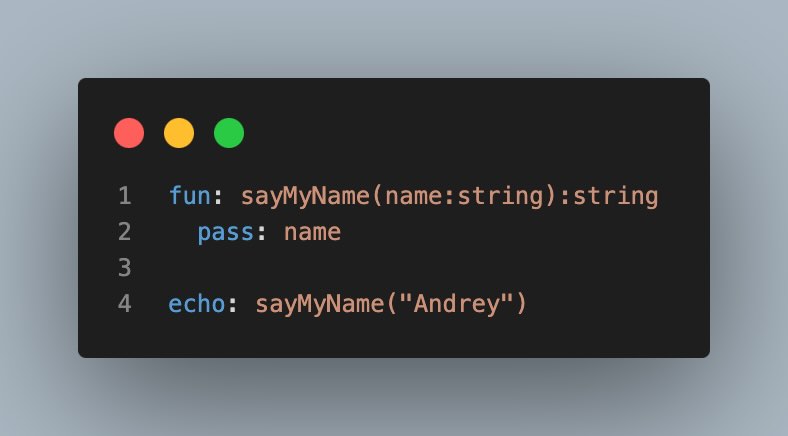
Task: Click the 'fun' keyword
Action: coord(189,195)
